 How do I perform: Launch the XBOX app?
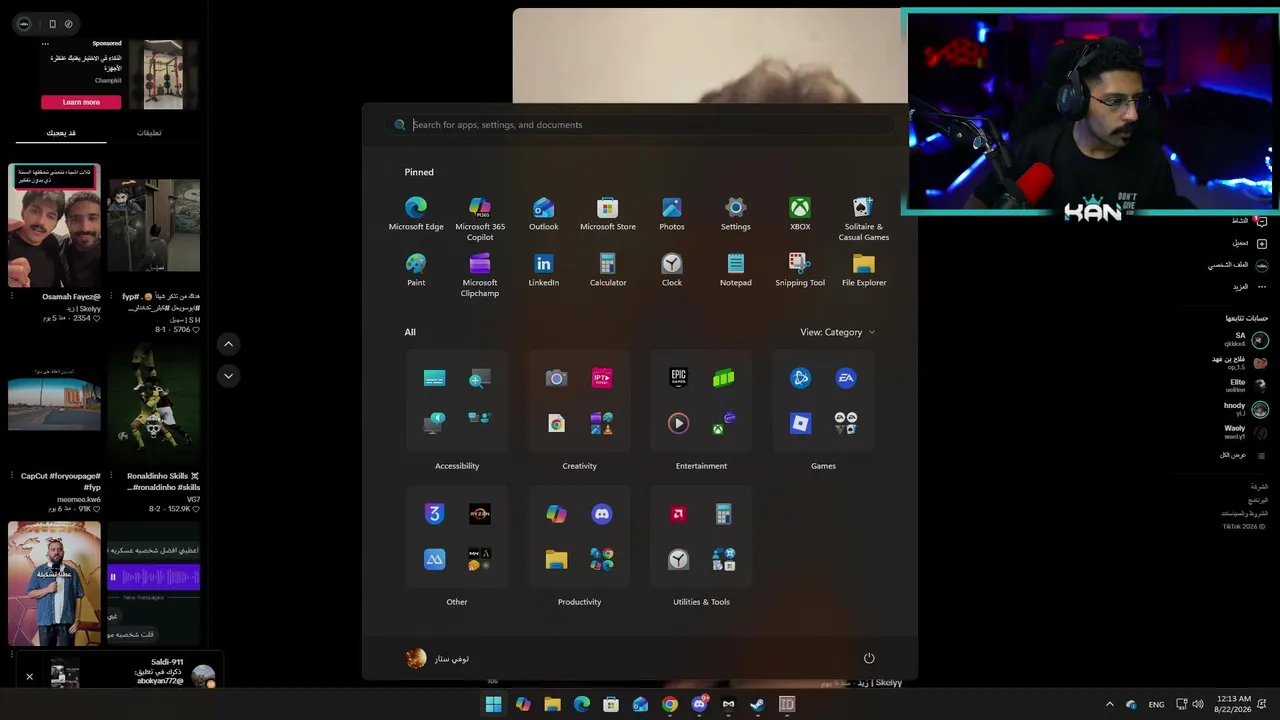[800, 214]
